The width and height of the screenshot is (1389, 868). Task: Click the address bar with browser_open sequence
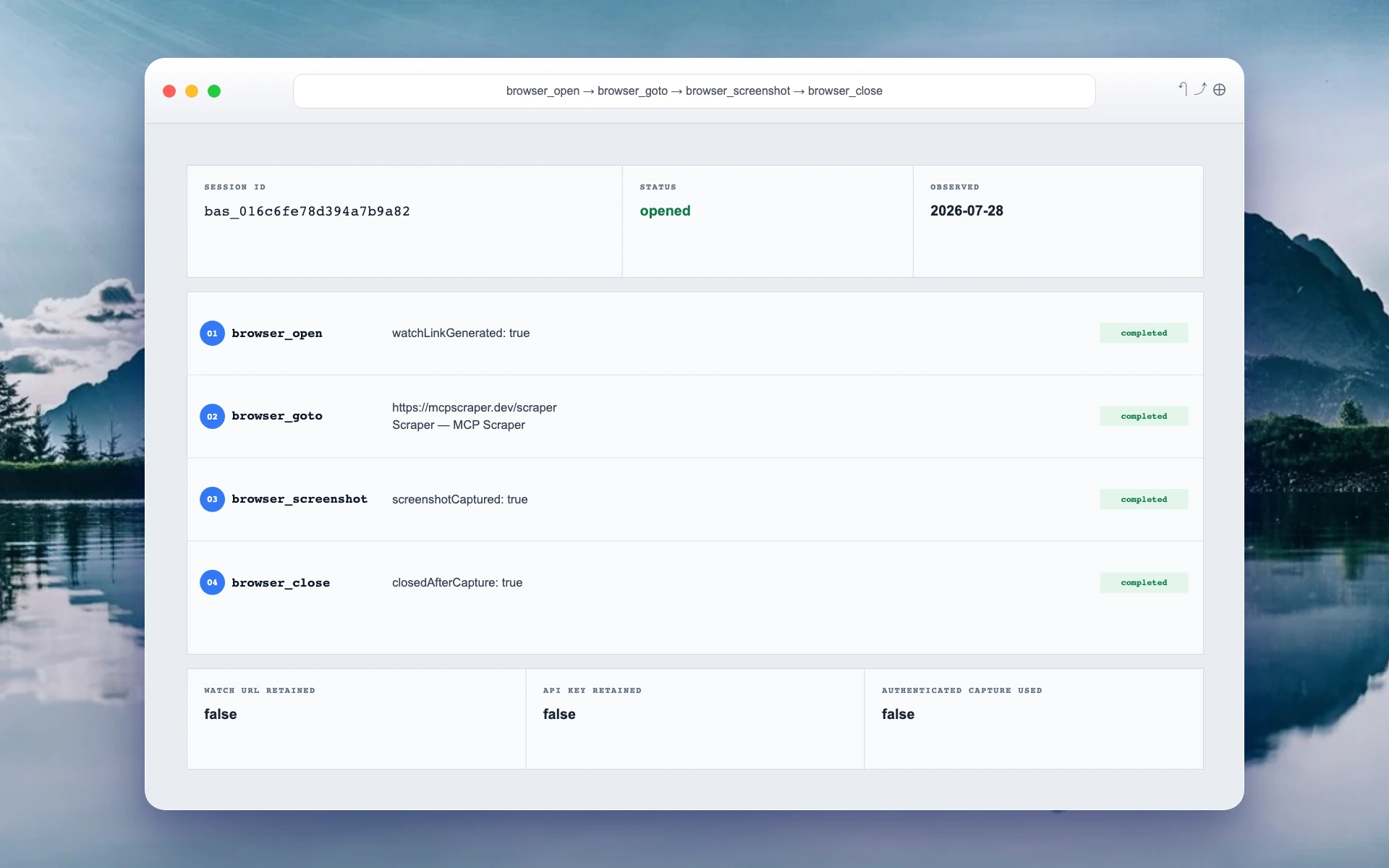pyautogui.click(x=694, y=91)
